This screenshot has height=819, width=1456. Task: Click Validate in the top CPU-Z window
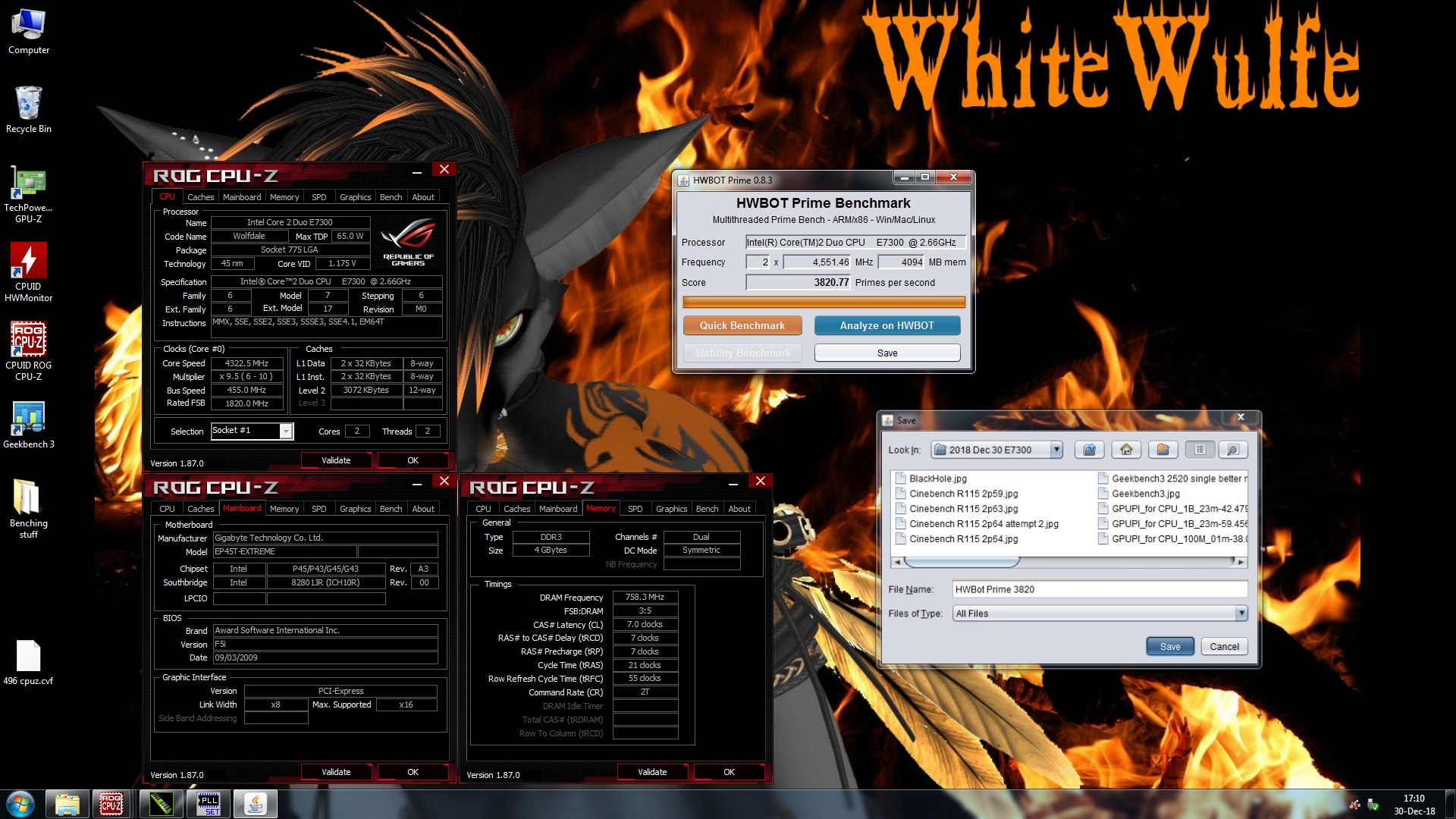pos(336,460)
